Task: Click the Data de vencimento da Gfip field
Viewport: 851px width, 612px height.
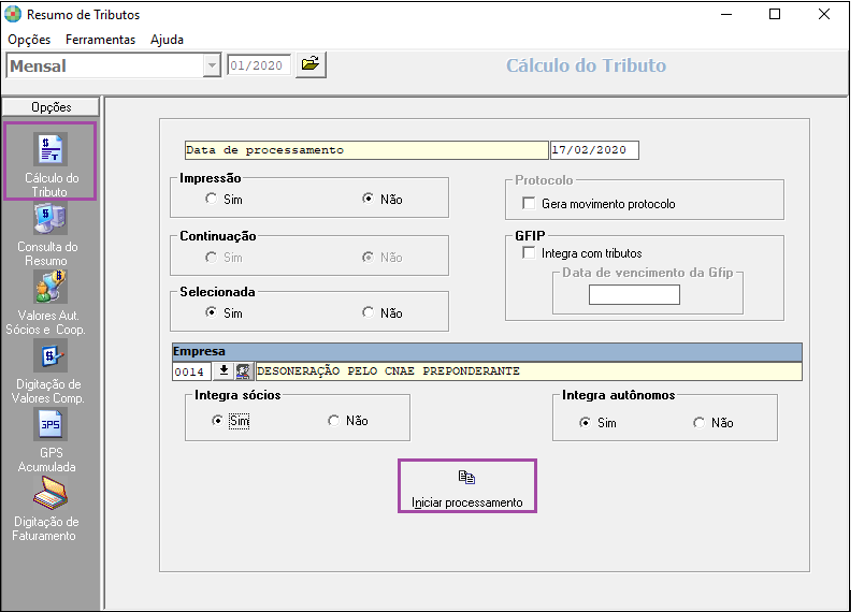Action: pos(634,295)
